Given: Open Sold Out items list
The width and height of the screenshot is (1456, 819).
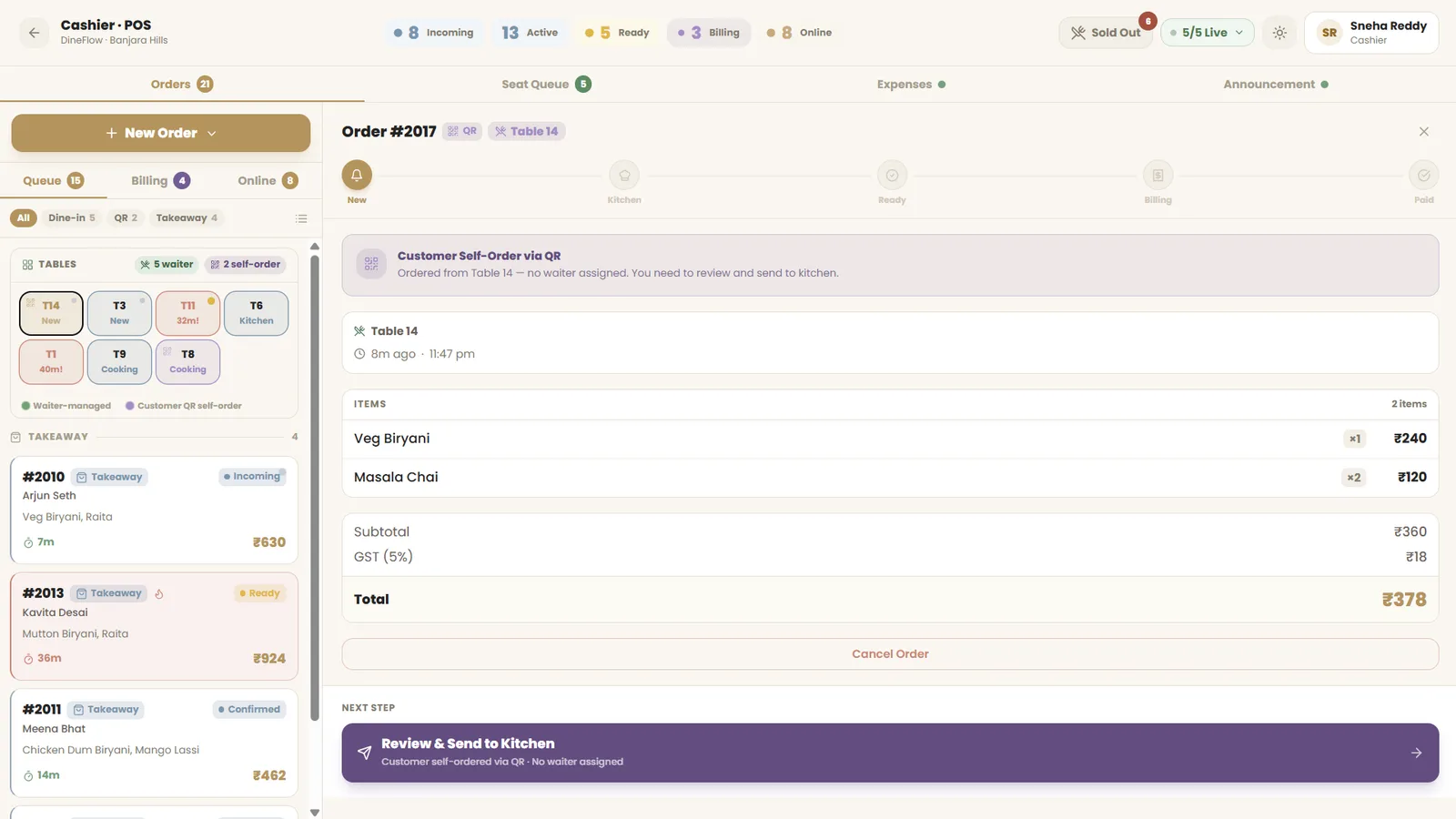Looking at the screenshot, I should (1106, 33).
